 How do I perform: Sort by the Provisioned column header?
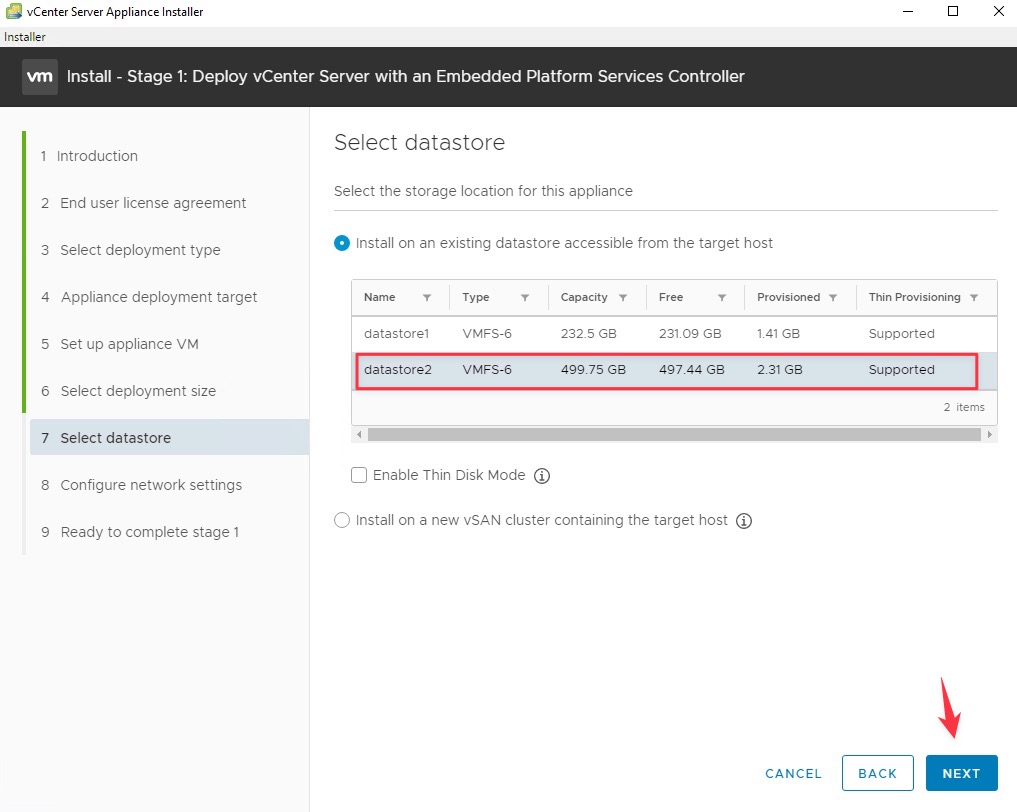pyautogui.click(x=788, y=297)
